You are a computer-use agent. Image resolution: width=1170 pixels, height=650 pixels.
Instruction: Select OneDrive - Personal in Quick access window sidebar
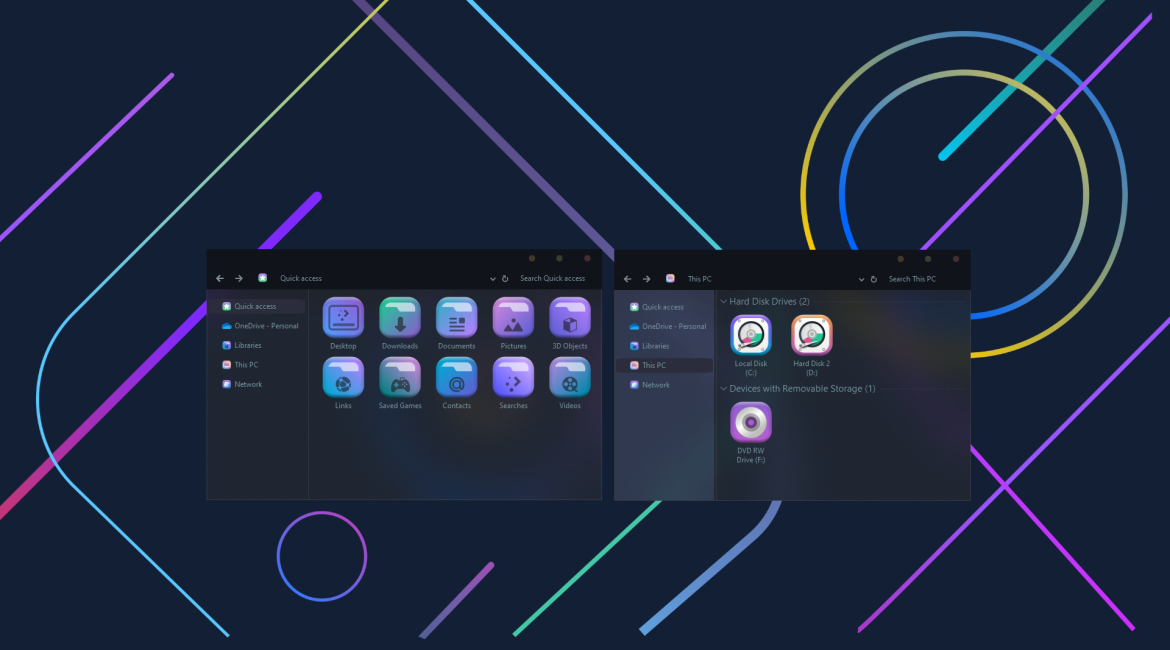pyautogui.click(x=266, y=326)
